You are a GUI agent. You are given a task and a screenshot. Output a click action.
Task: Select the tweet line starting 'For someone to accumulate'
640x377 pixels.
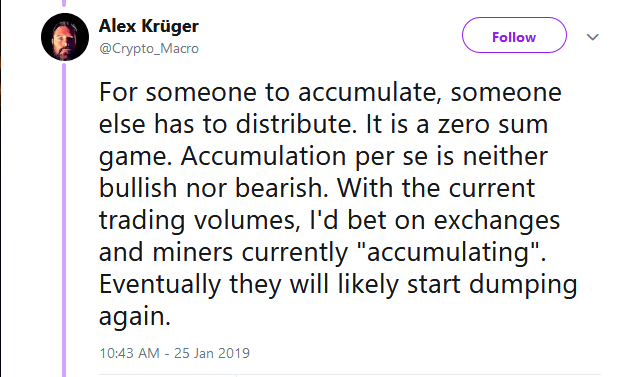pos(330,93)
